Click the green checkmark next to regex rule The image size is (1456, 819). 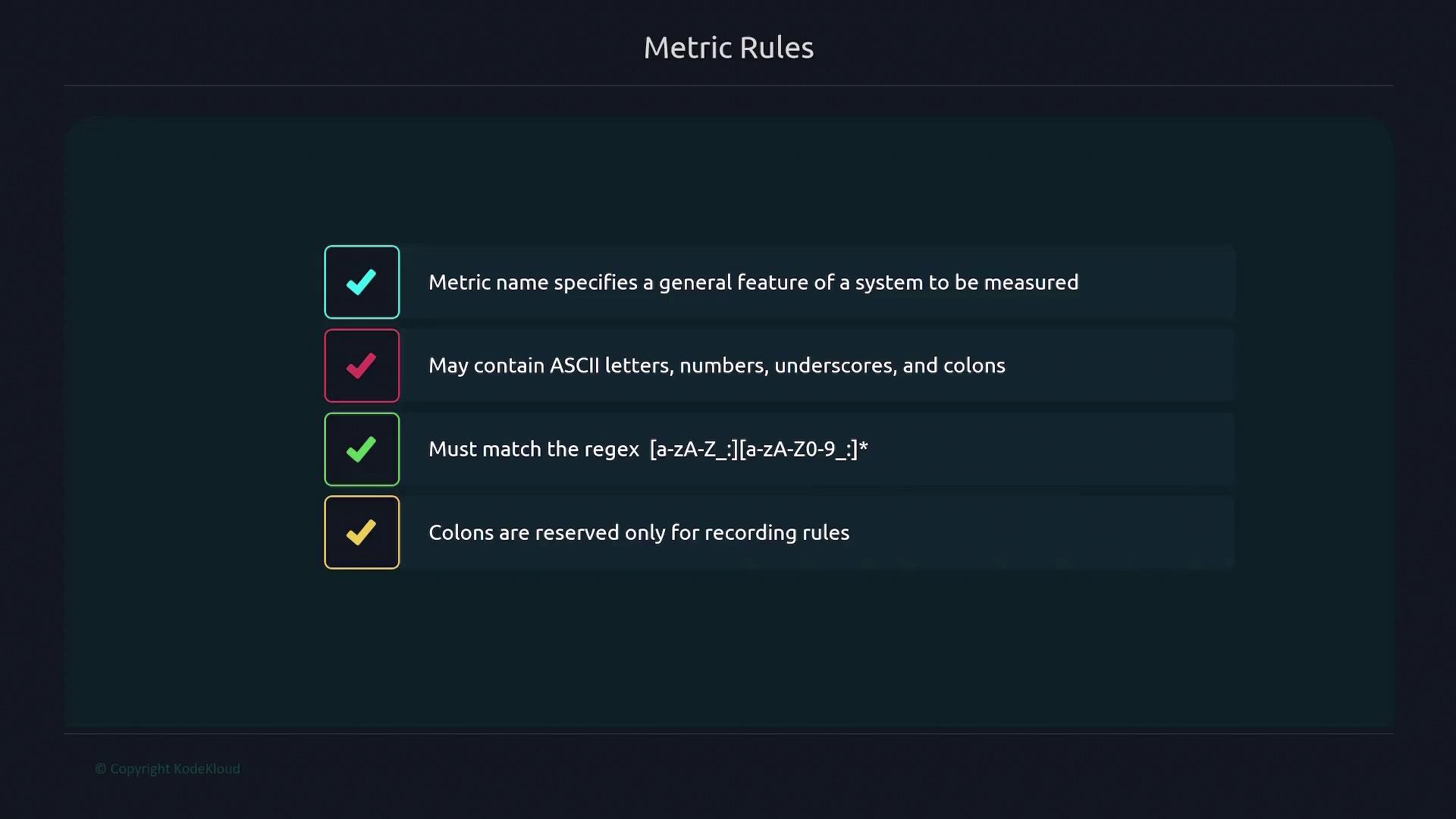(362, 449)
